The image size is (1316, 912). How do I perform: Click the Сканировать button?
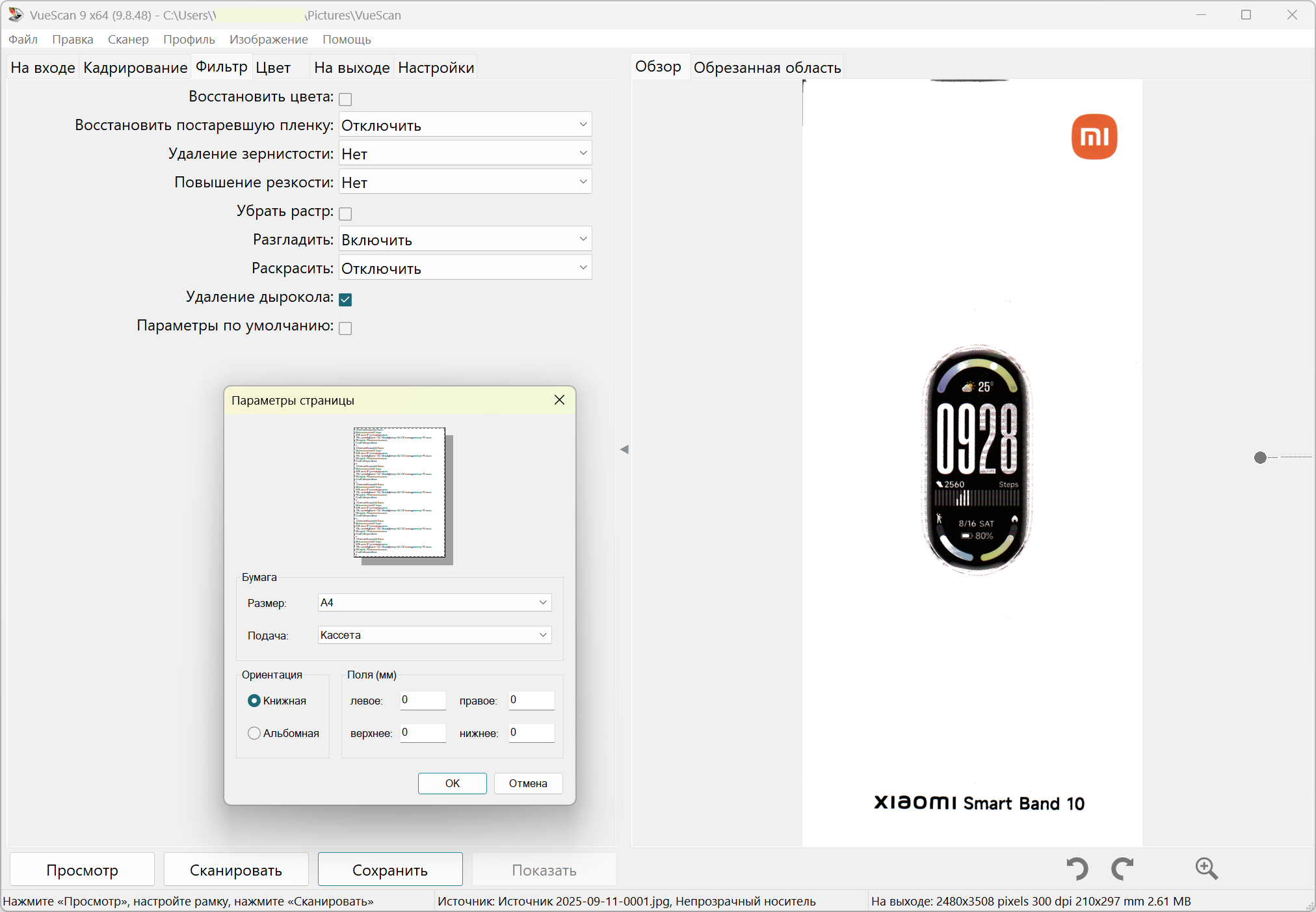tap(236, 870)
